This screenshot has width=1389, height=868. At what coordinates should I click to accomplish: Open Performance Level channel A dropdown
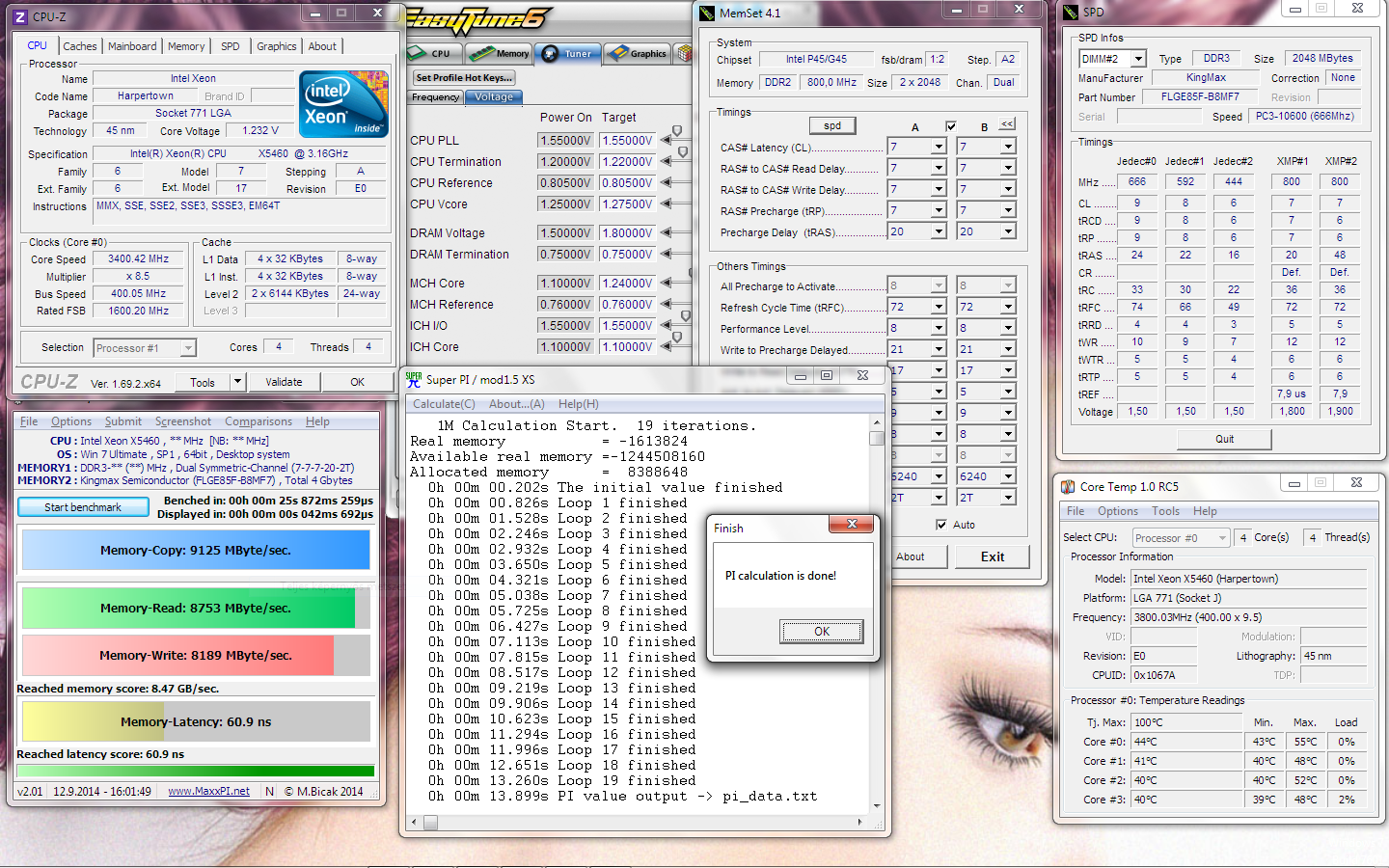939,328
